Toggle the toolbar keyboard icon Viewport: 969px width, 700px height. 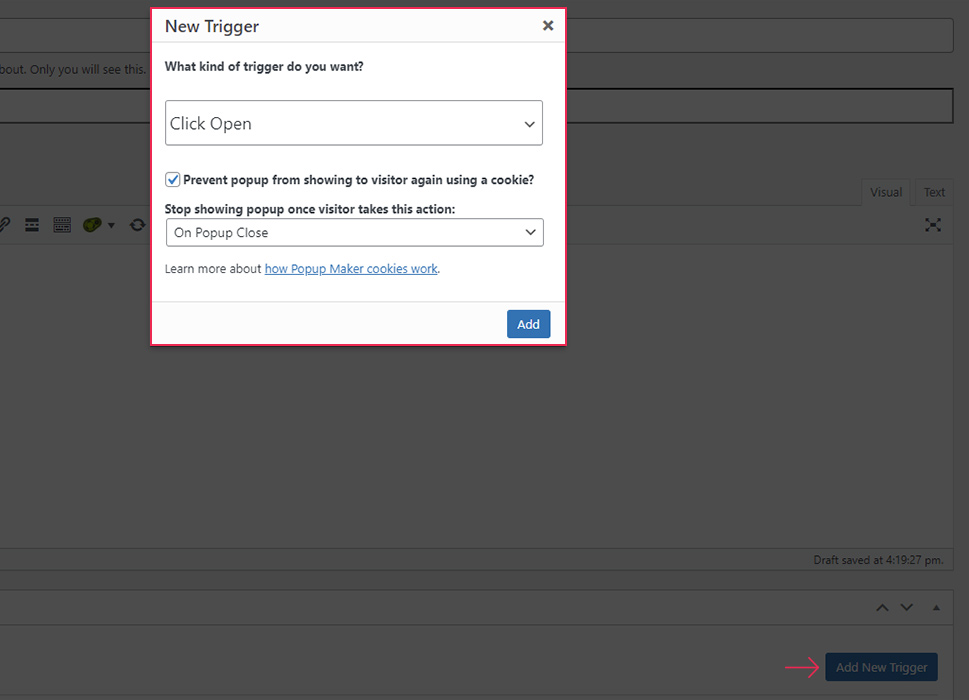[x=62, y=225]
